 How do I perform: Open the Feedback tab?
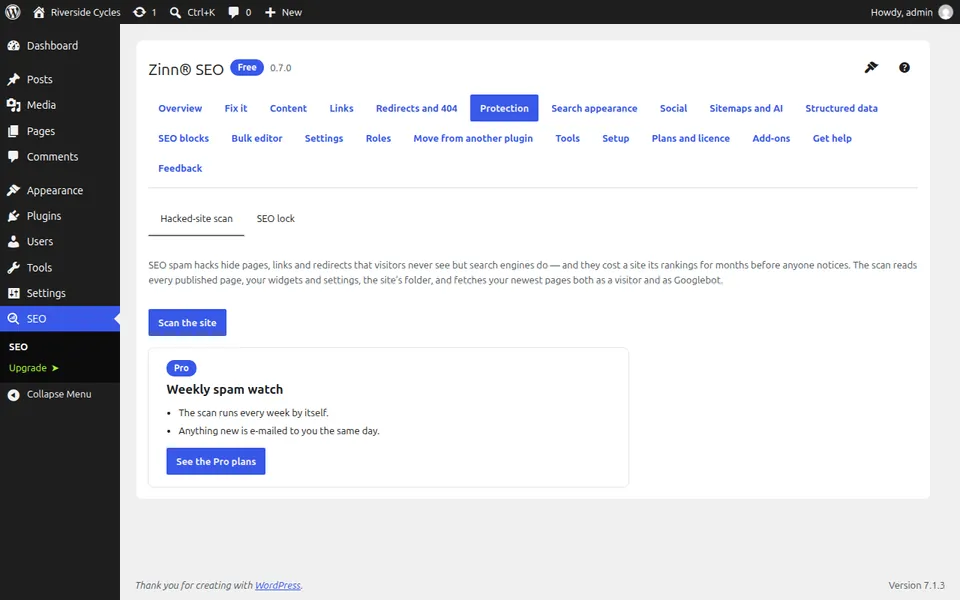[x=180, y=168]
